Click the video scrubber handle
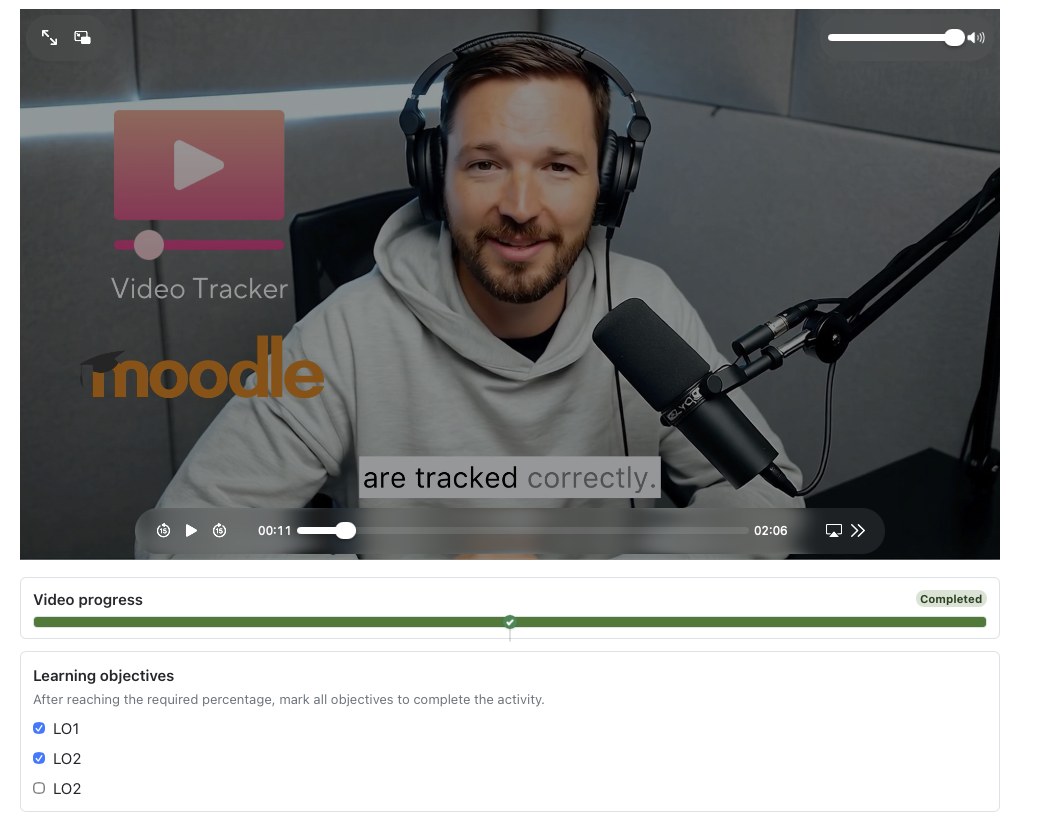Screen dimensions: 1040x823 click(x=345, y=531)
